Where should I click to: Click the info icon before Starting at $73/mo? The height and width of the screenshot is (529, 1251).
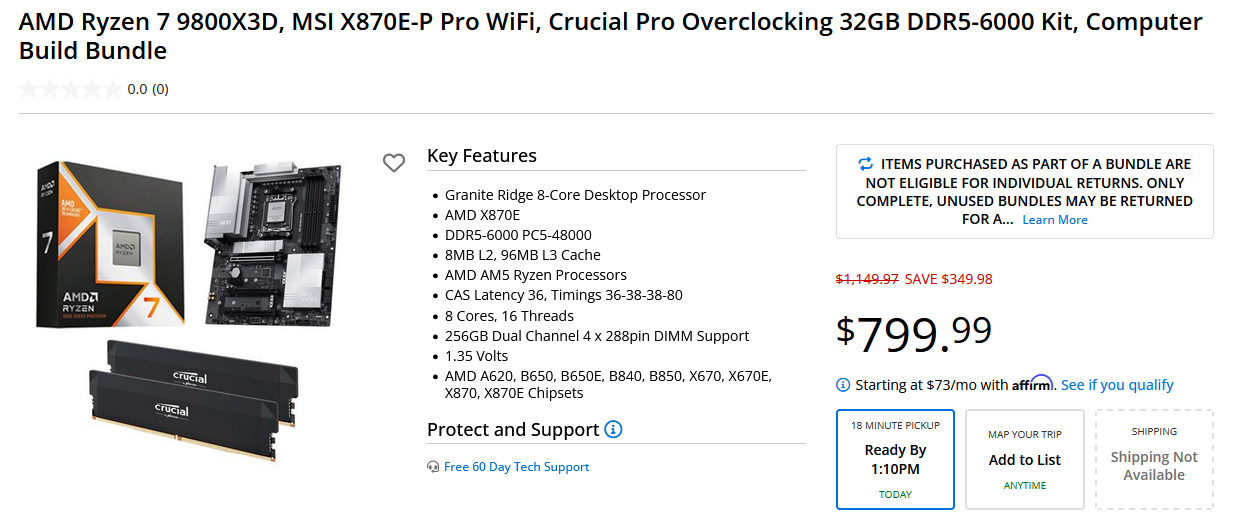coord(843,385)
